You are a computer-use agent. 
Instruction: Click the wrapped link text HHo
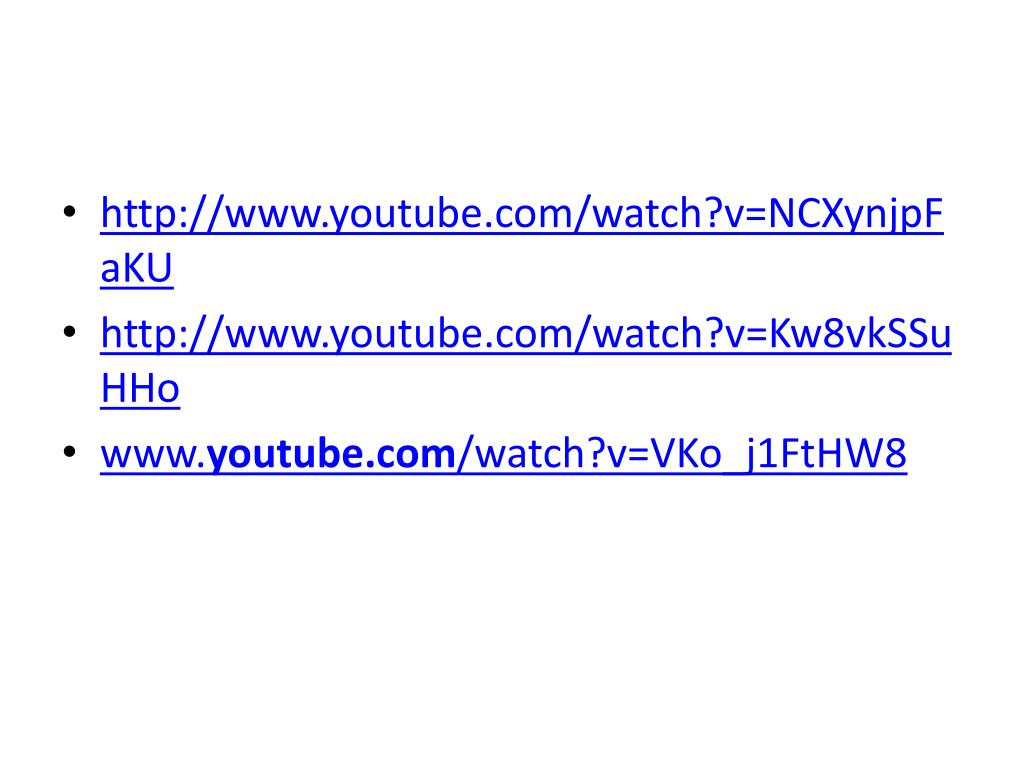coord(140,389)
